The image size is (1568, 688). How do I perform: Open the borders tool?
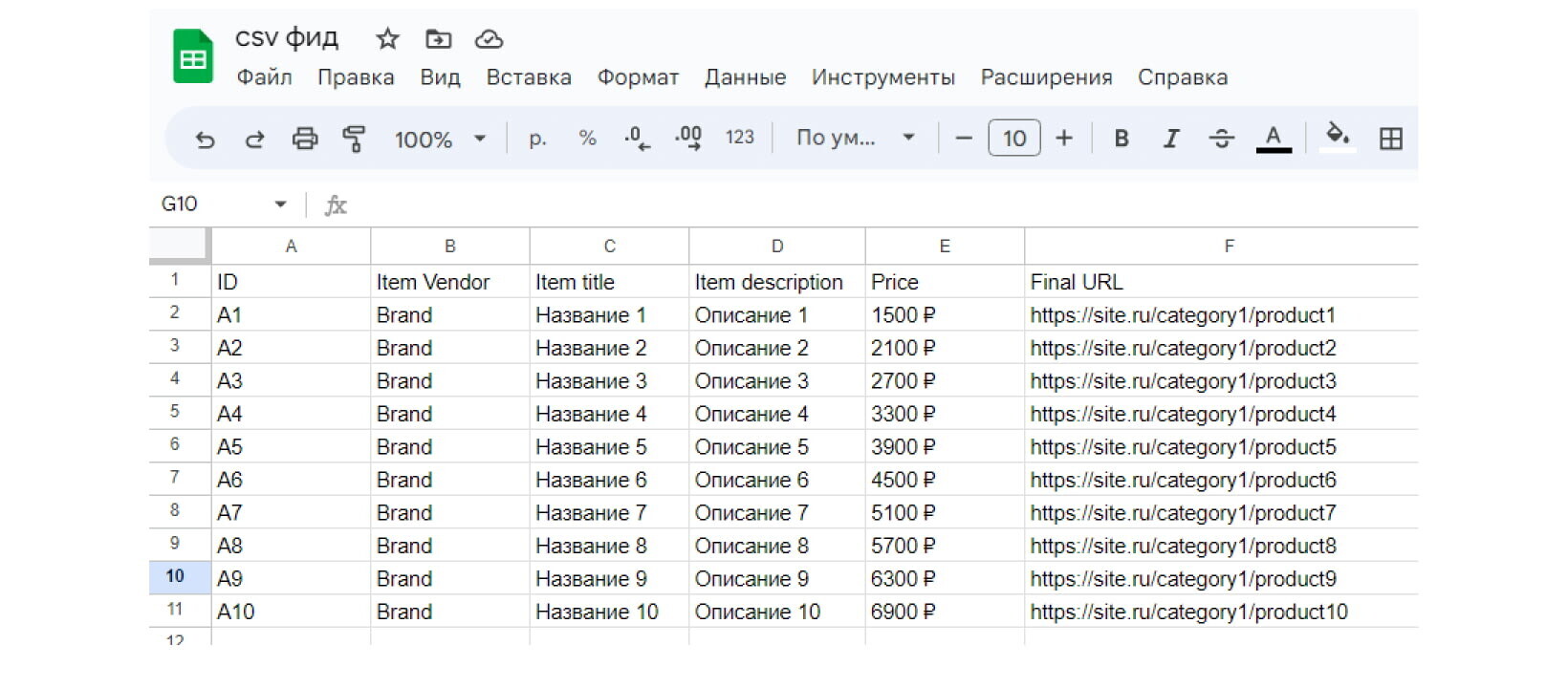(x=1391, y=139)
